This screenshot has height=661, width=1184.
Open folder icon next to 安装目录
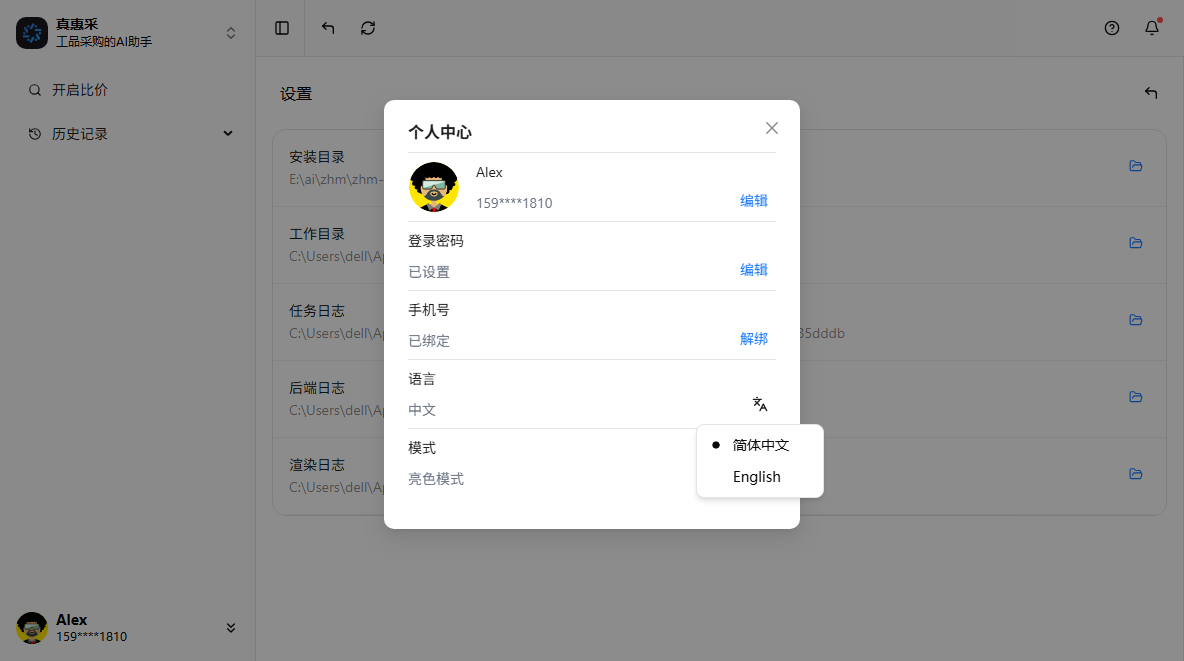[x=1135, y=166]
